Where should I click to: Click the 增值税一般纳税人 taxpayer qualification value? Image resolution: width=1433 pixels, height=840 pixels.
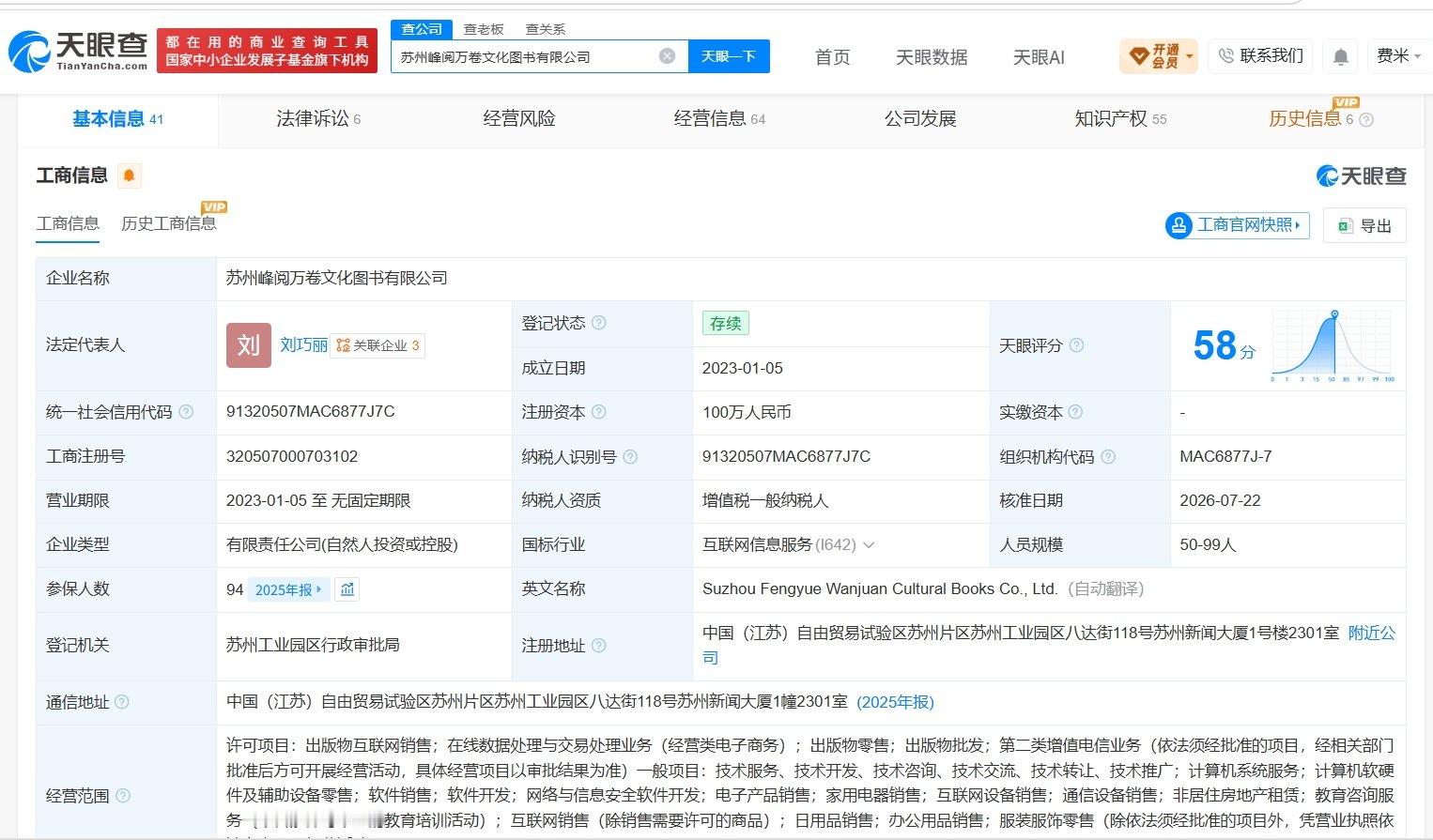(765, 501)
